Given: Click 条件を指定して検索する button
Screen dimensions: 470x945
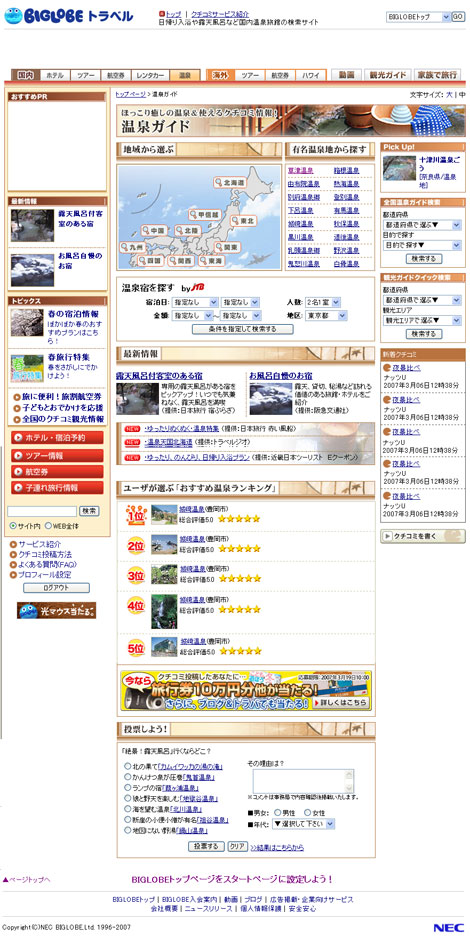Looking at the screenshot, I should 243,330.
